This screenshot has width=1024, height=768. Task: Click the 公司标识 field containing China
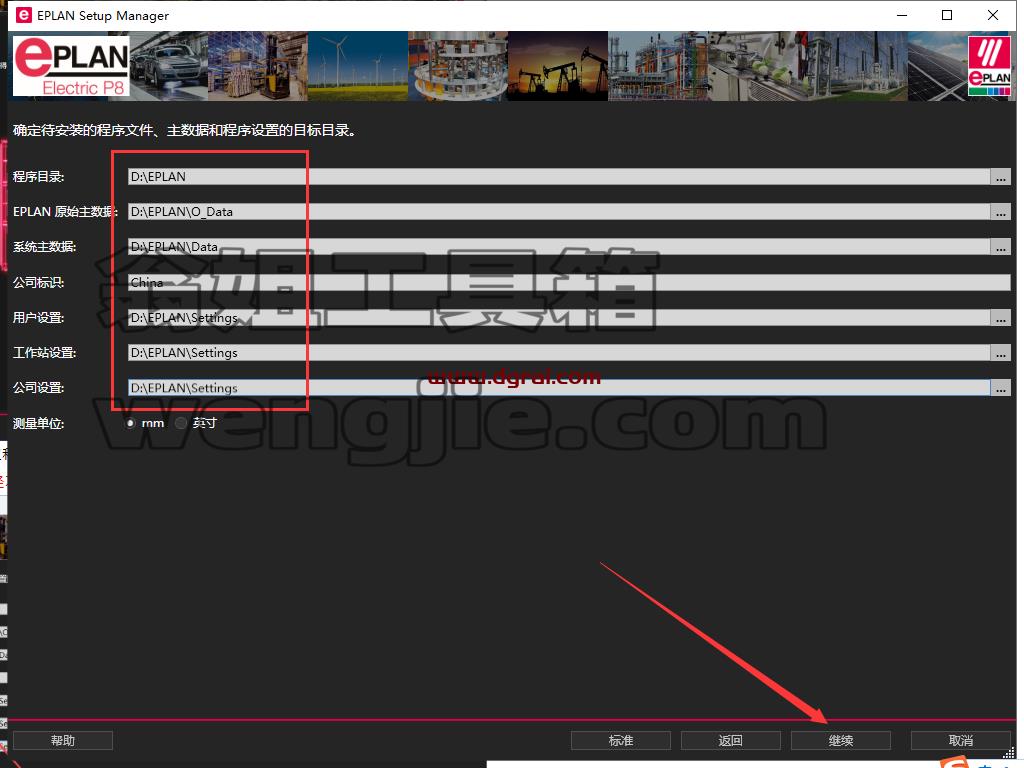tap(569, 282)
